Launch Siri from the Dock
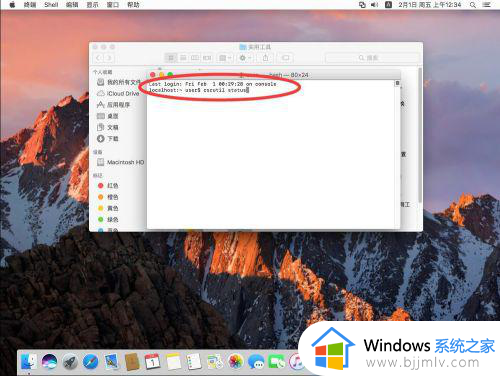Image resolution: width=500 pixels, height=376 pixels. [x=49, y=362]
